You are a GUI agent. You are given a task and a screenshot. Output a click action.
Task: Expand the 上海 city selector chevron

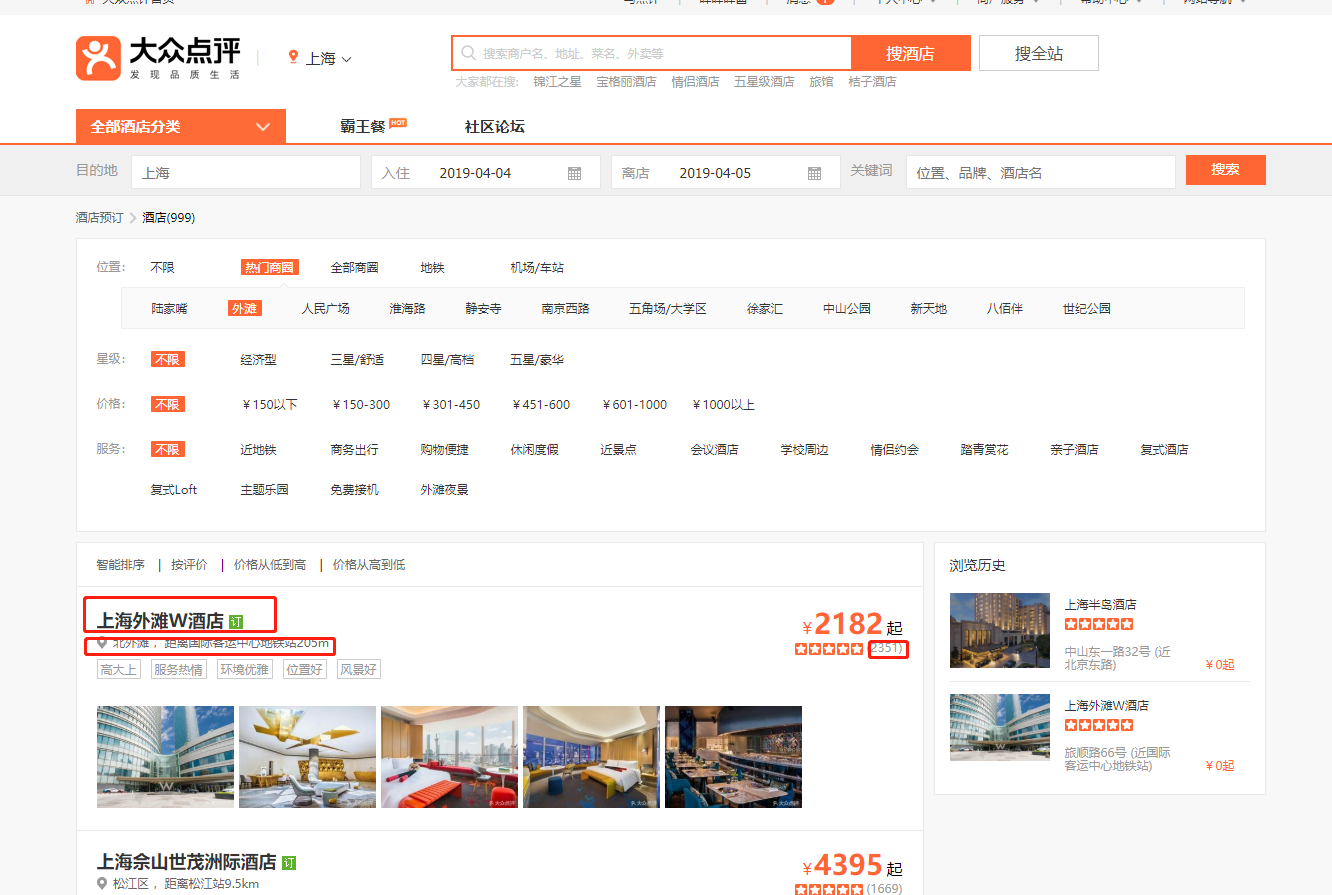point(346,59)
